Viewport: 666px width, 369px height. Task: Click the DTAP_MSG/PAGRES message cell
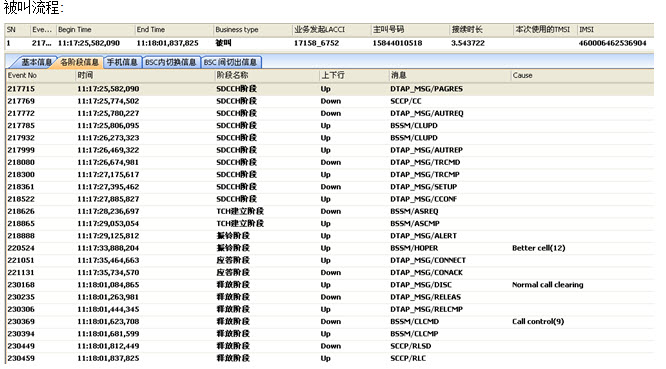pyautogui.click(x=426, y=89)
